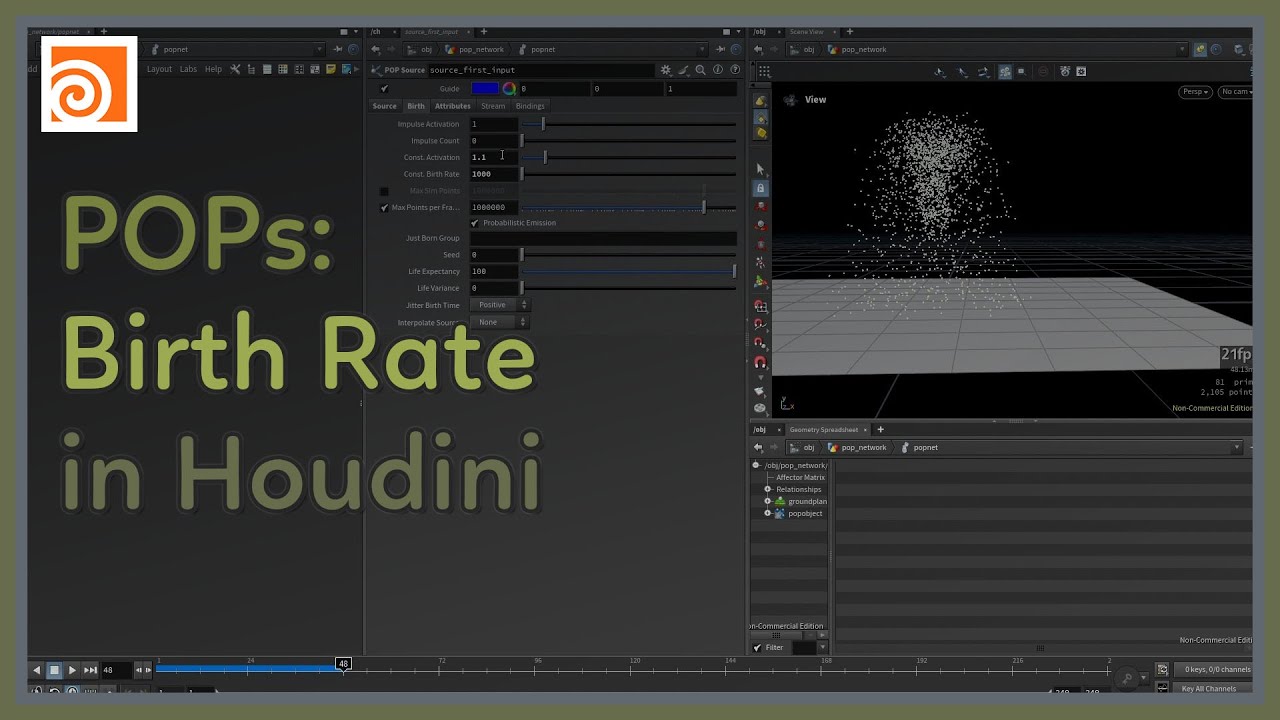Click the dotted grid icon atop scene view

(764, 71)
